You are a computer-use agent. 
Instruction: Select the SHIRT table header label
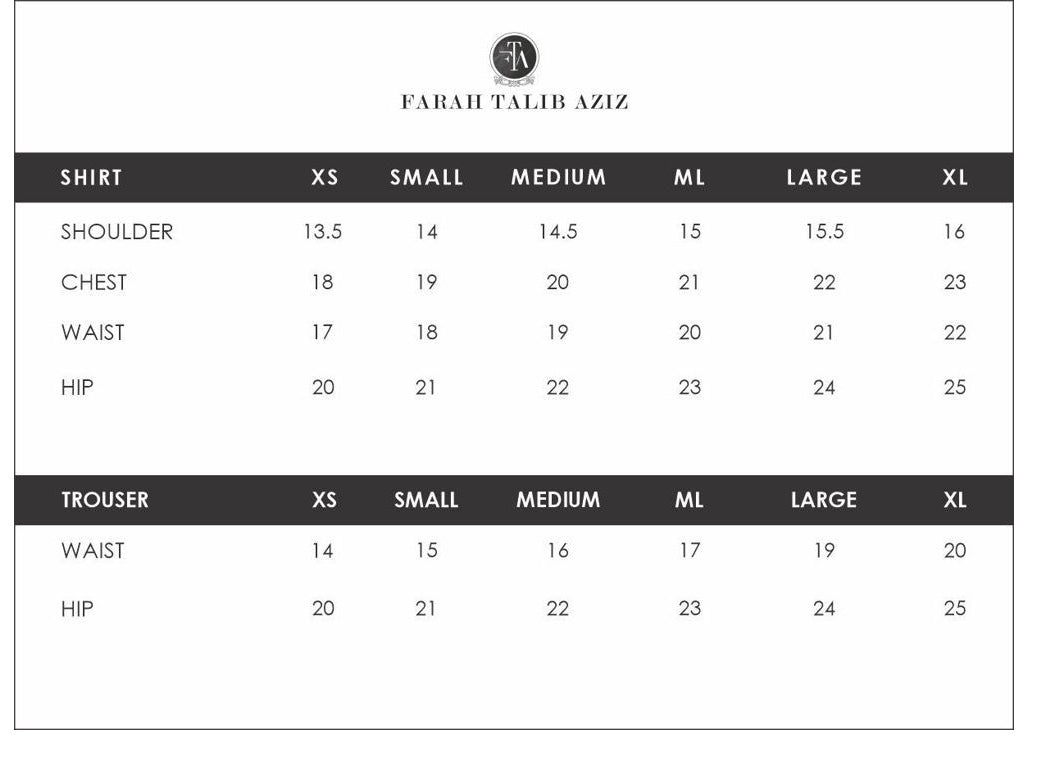pos(91,178)
